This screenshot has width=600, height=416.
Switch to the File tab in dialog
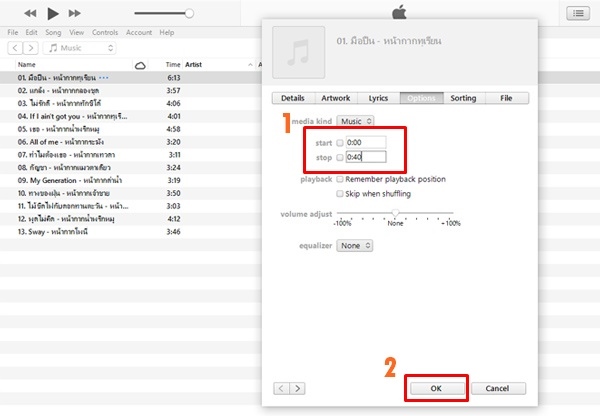(506, 98)
